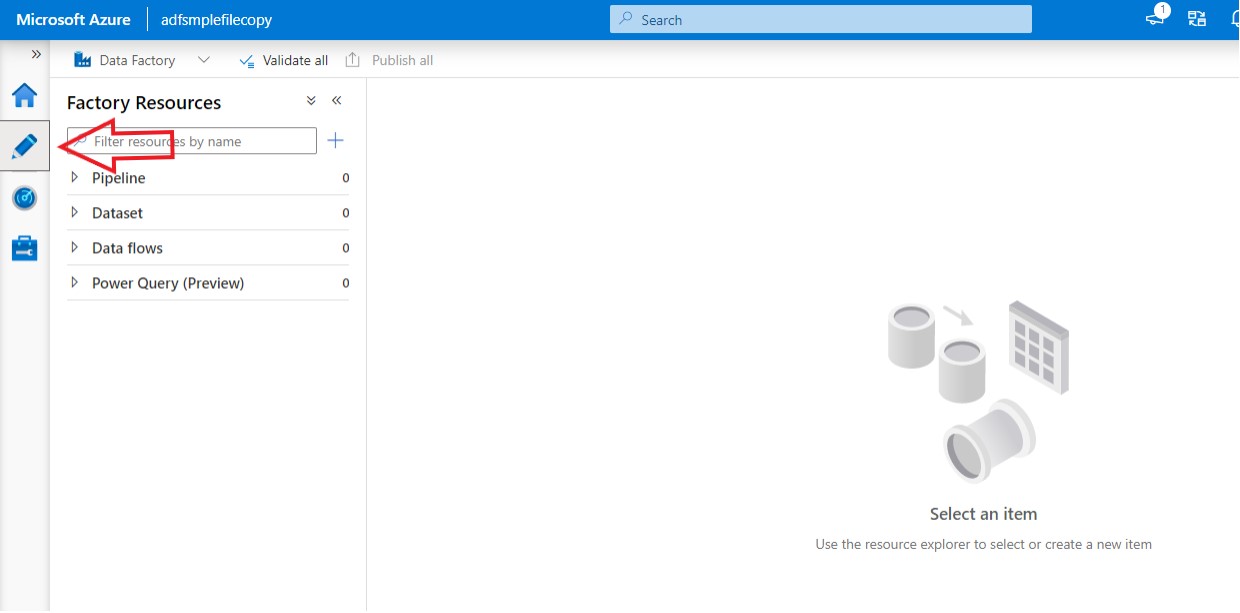This screenshot has width=1240, height=613.
Task: Expand all Factory Resources double chevron
Action: click(x=311, y=101)
